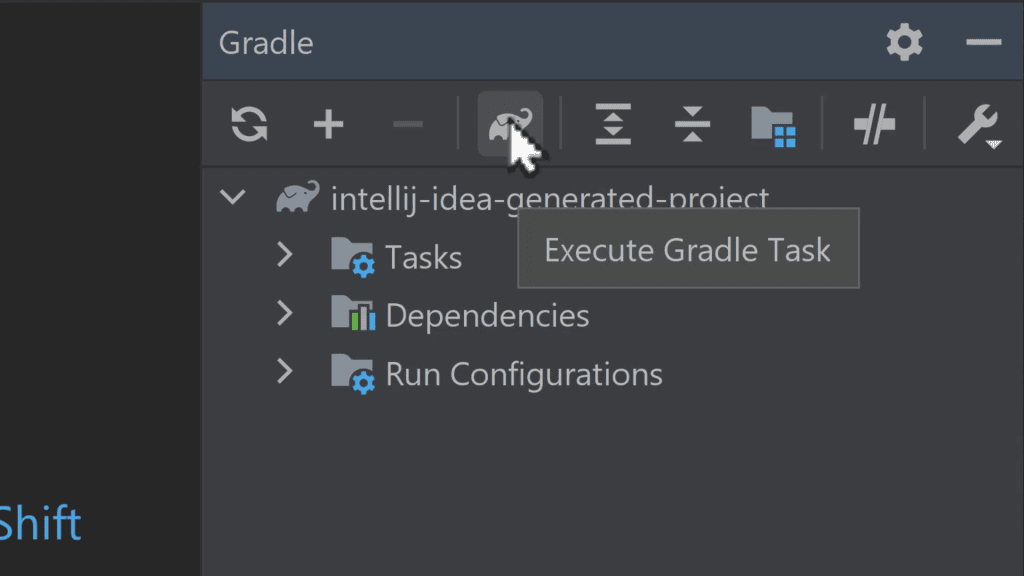Click the minus icon to detach project
Image resolution: width=1024 pixels, height=576 pixels.
tap(408, 125)
